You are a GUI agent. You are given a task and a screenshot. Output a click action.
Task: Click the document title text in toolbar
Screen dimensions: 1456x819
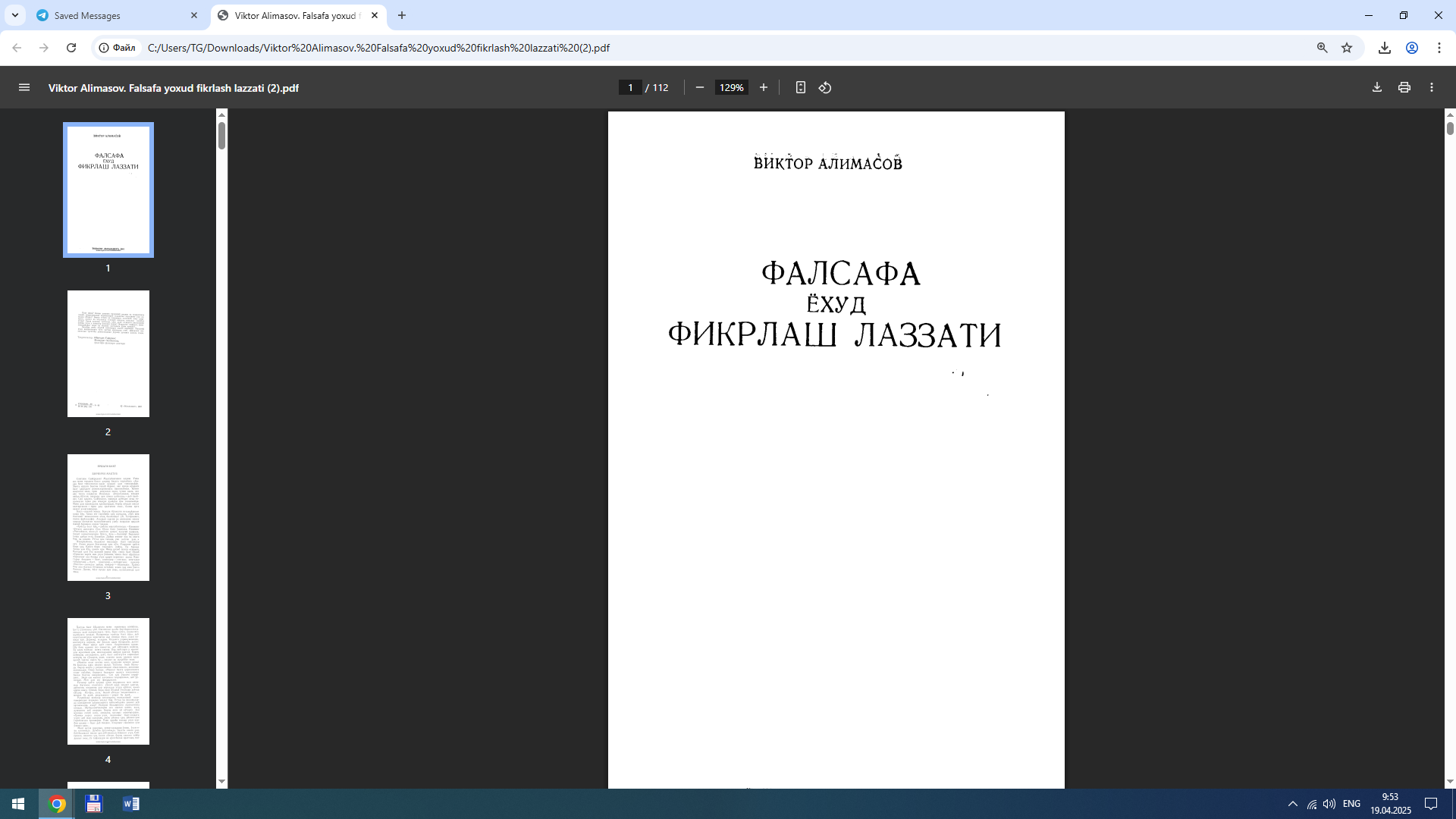point(174,88)
